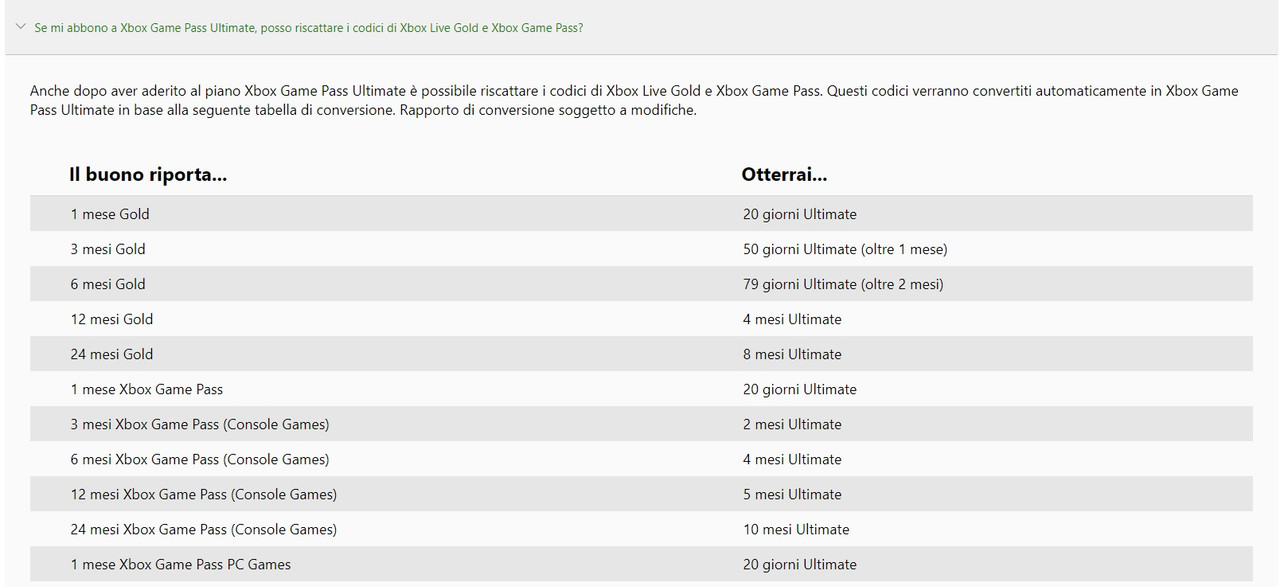The image size is (1280, 587).
Task: Click the question "Se mi abbono a Xbox Game Pass Ultimate..."
Action: (309, 28)
